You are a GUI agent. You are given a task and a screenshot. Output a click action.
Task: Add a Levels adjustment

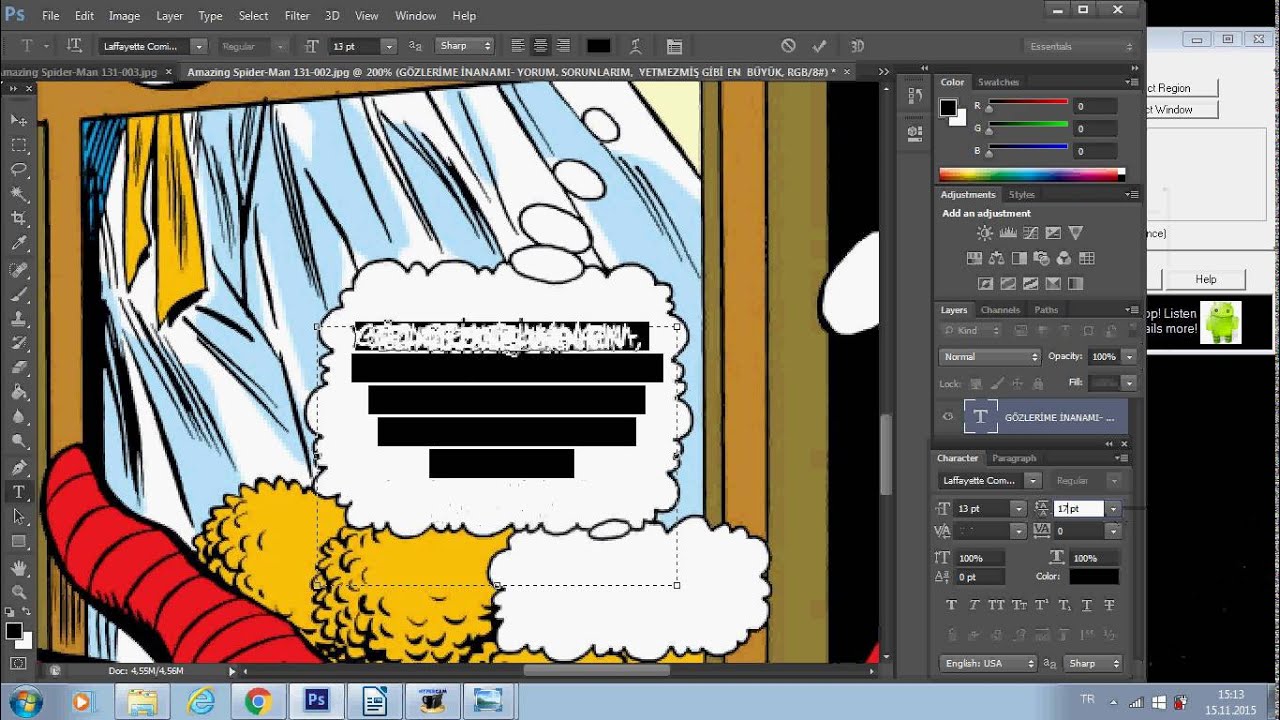(1008, 233)
